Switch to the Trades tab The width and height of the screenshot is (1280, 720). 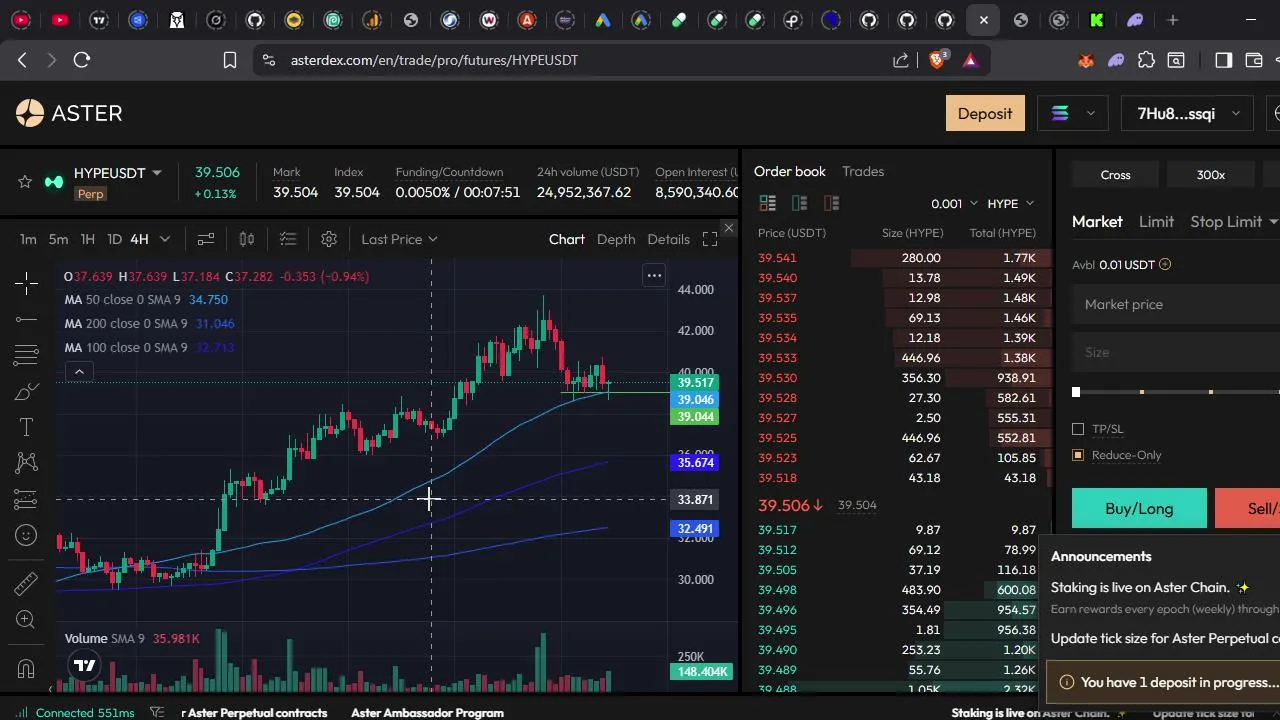pos(863,171)
